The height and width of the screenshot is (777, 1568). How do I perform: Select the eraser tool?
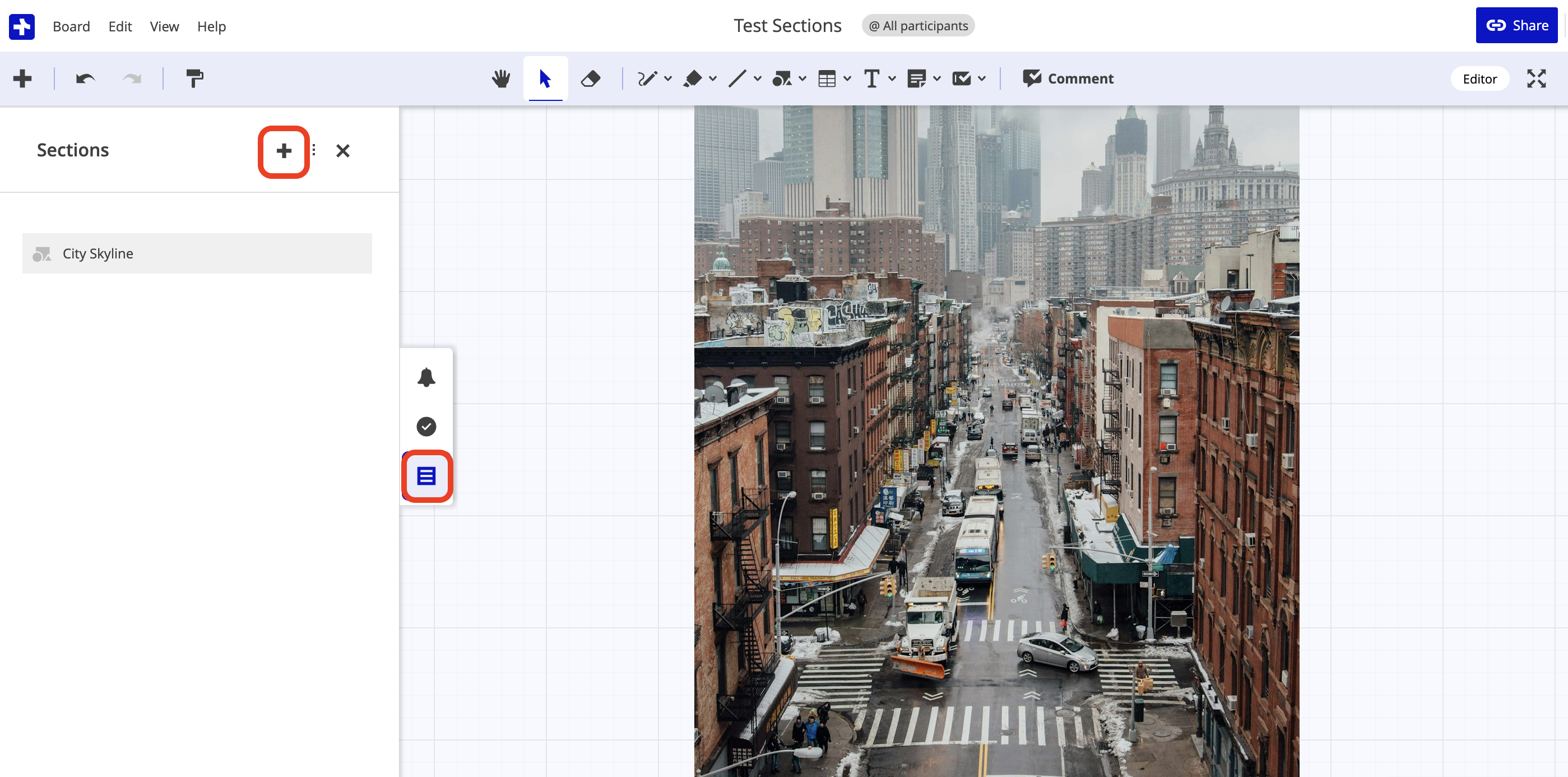(590, 78)
